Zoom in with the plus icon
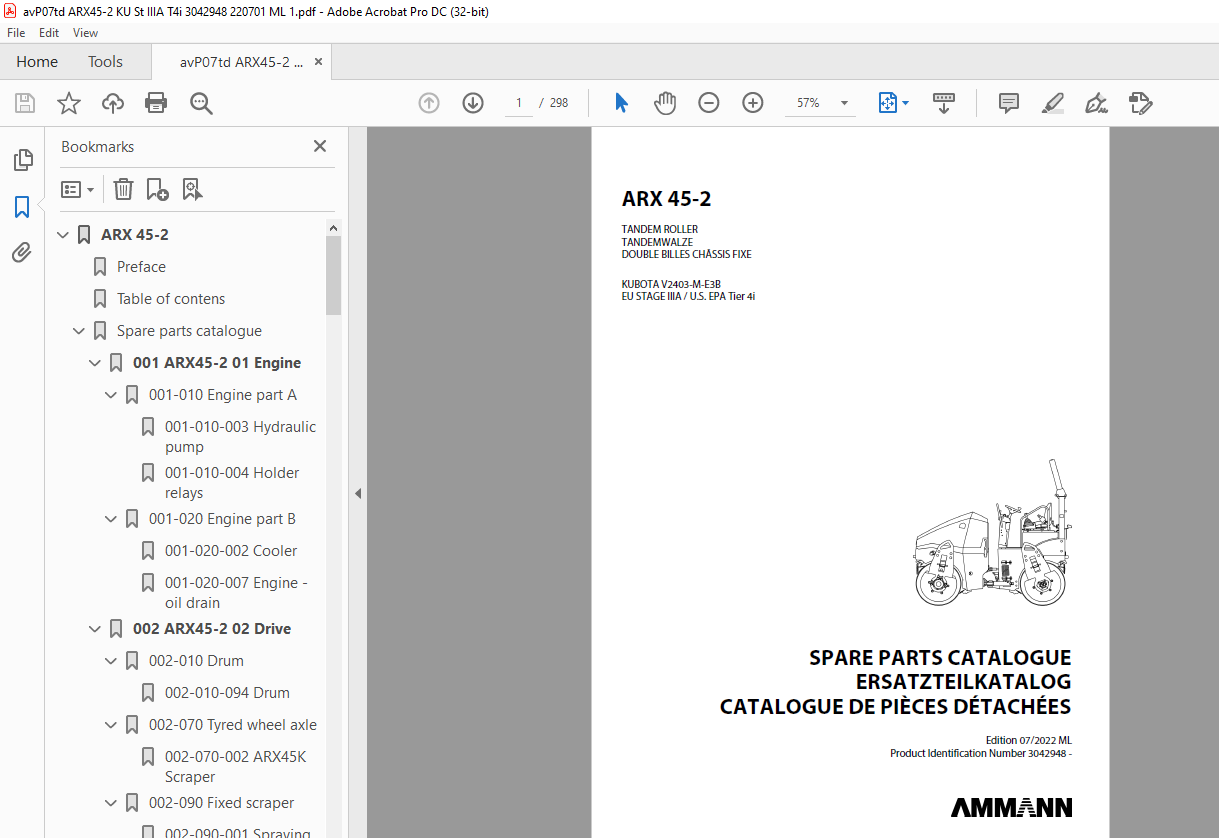 753,103
